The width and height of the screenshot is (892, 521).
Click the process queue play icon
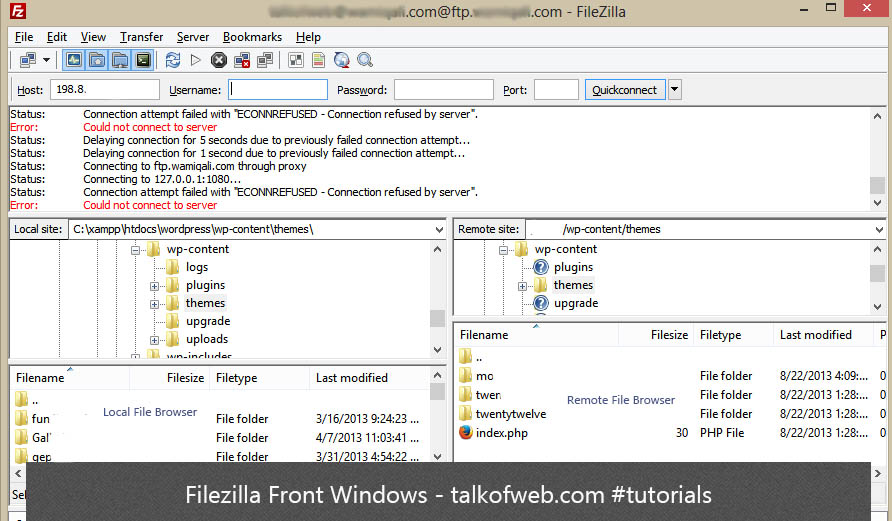pyautogui.click(x=196, y=60)
